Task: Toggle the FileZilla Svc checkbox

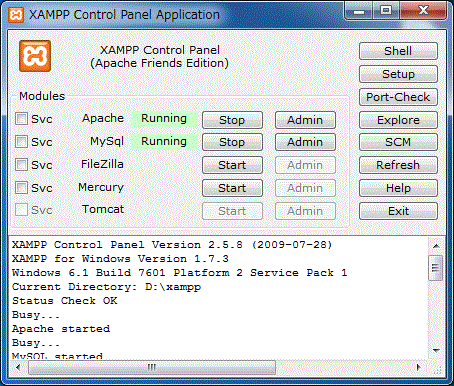Action: click(x=21, y=165)
